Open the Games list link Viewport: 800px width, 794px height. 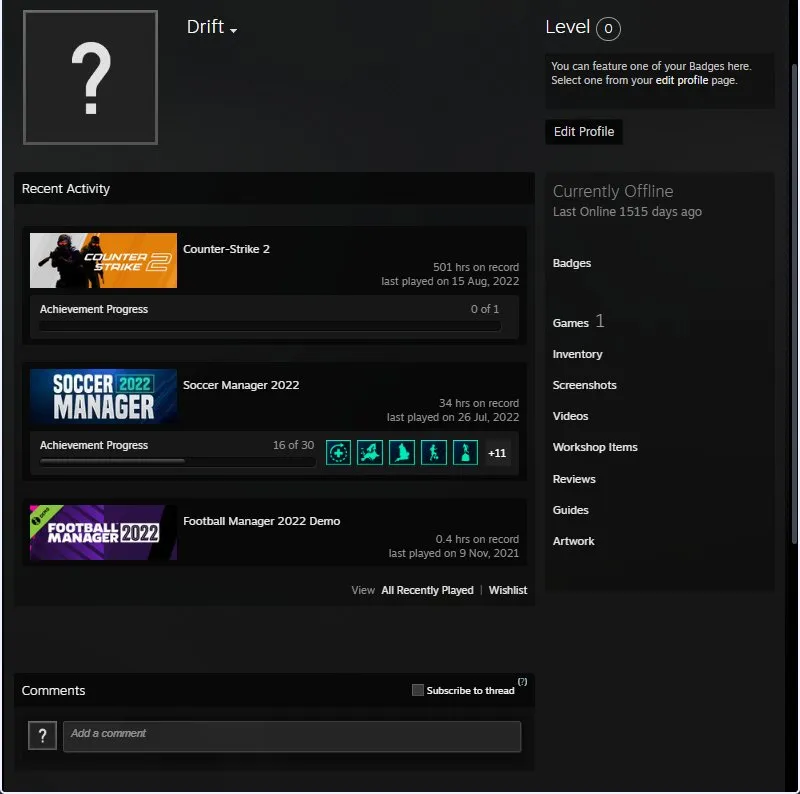click(570, 323)
